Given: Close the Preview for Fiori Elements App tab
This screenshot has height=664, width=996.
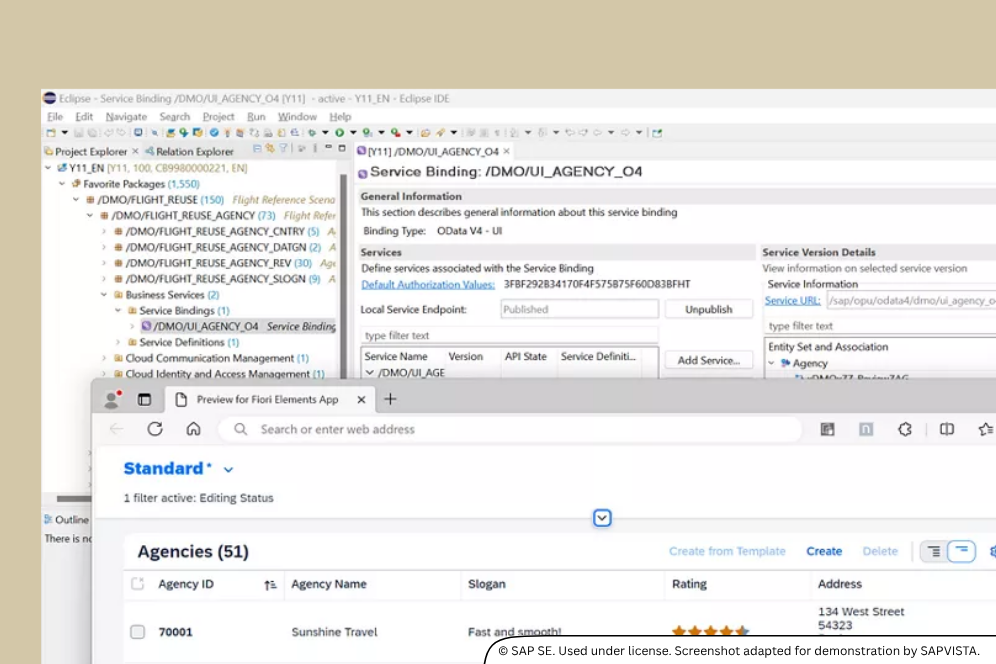Looking at the screenshot, I should [x=361, y=400].
